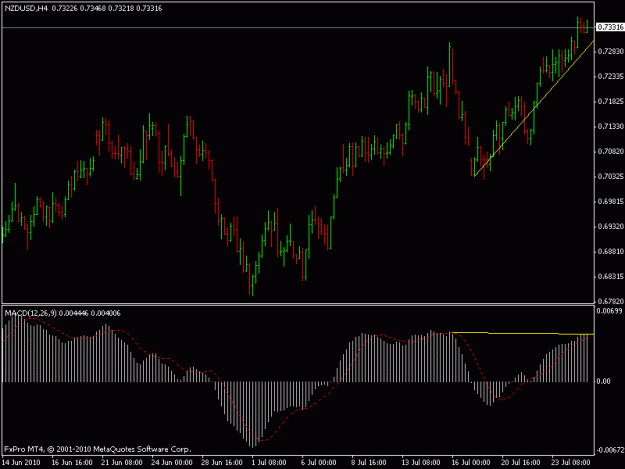The image size is (625, 469).
Task: Click the MACD scale value 0.00699
Action: [609, 311]
